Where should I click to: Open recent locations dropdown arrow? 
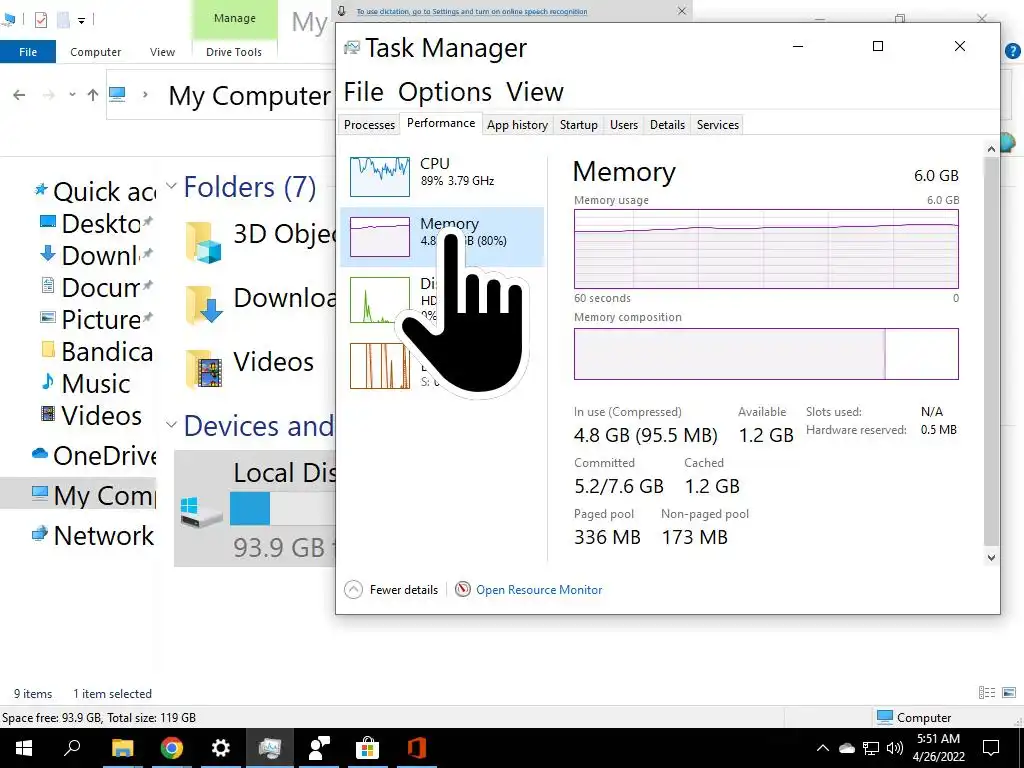pyautogui.click(x=72, y=95)
